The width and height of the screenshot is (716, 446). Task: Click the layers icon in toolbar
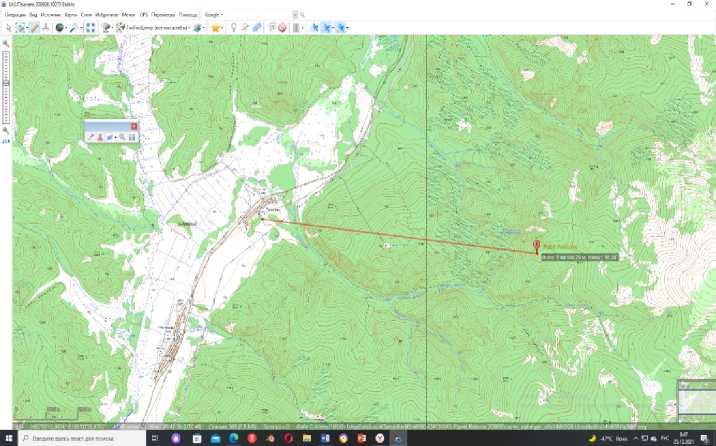[197, 28]
